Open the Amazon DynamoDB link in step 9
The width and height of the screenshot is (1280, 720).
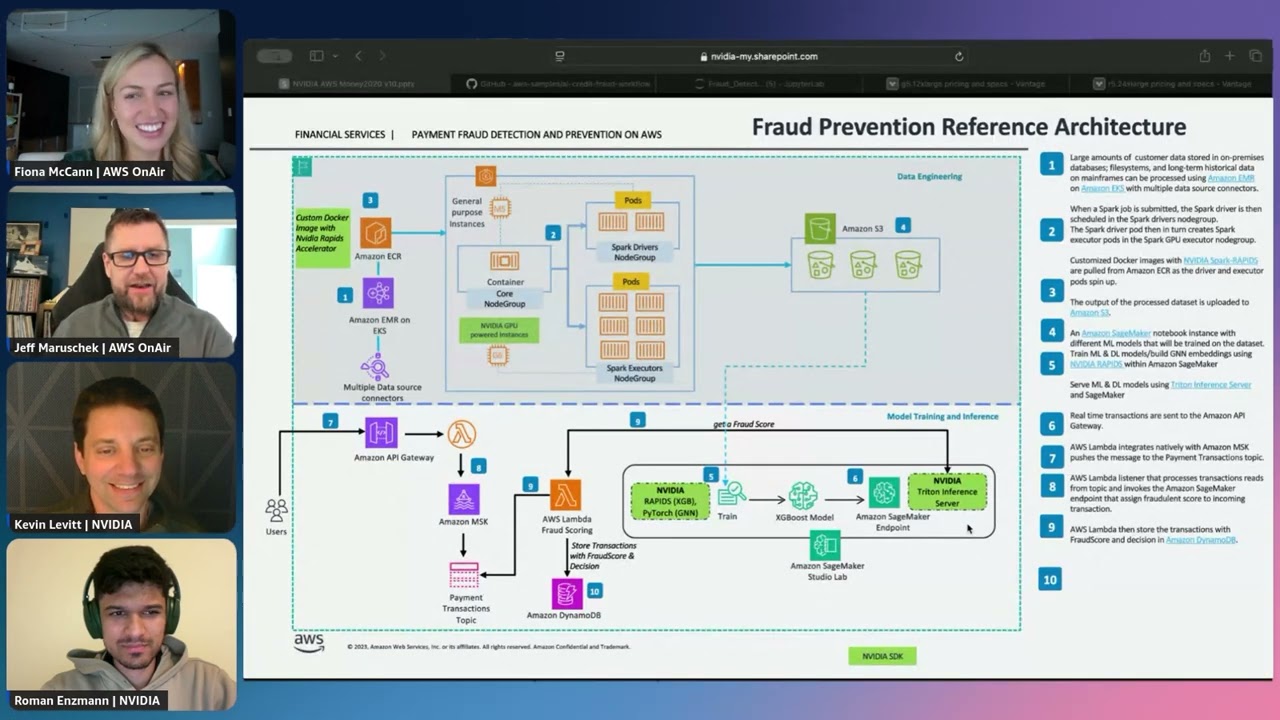point(1201,539)
